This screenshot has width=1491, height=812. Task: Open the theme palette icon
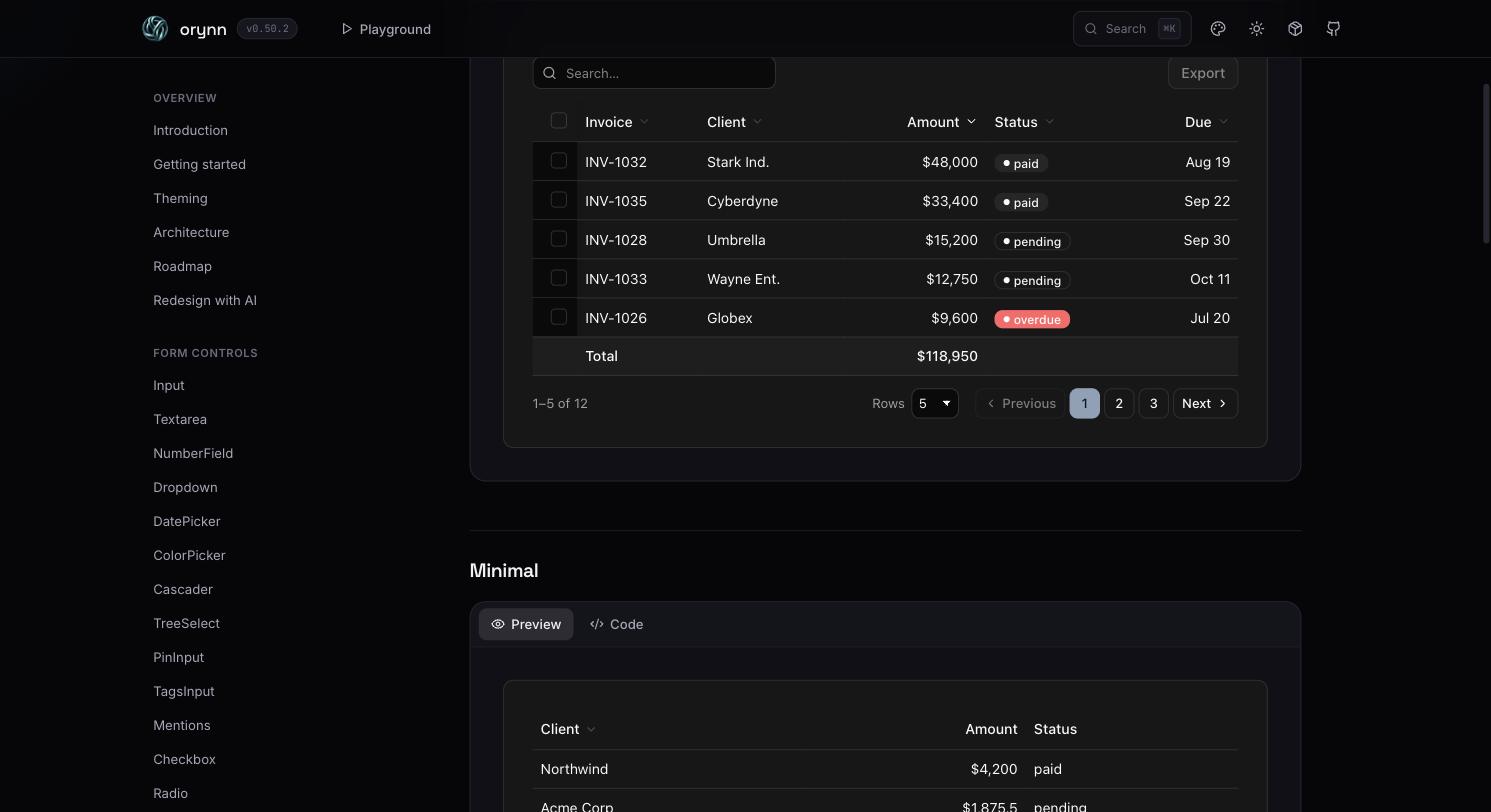click(x=1218, y=29)
